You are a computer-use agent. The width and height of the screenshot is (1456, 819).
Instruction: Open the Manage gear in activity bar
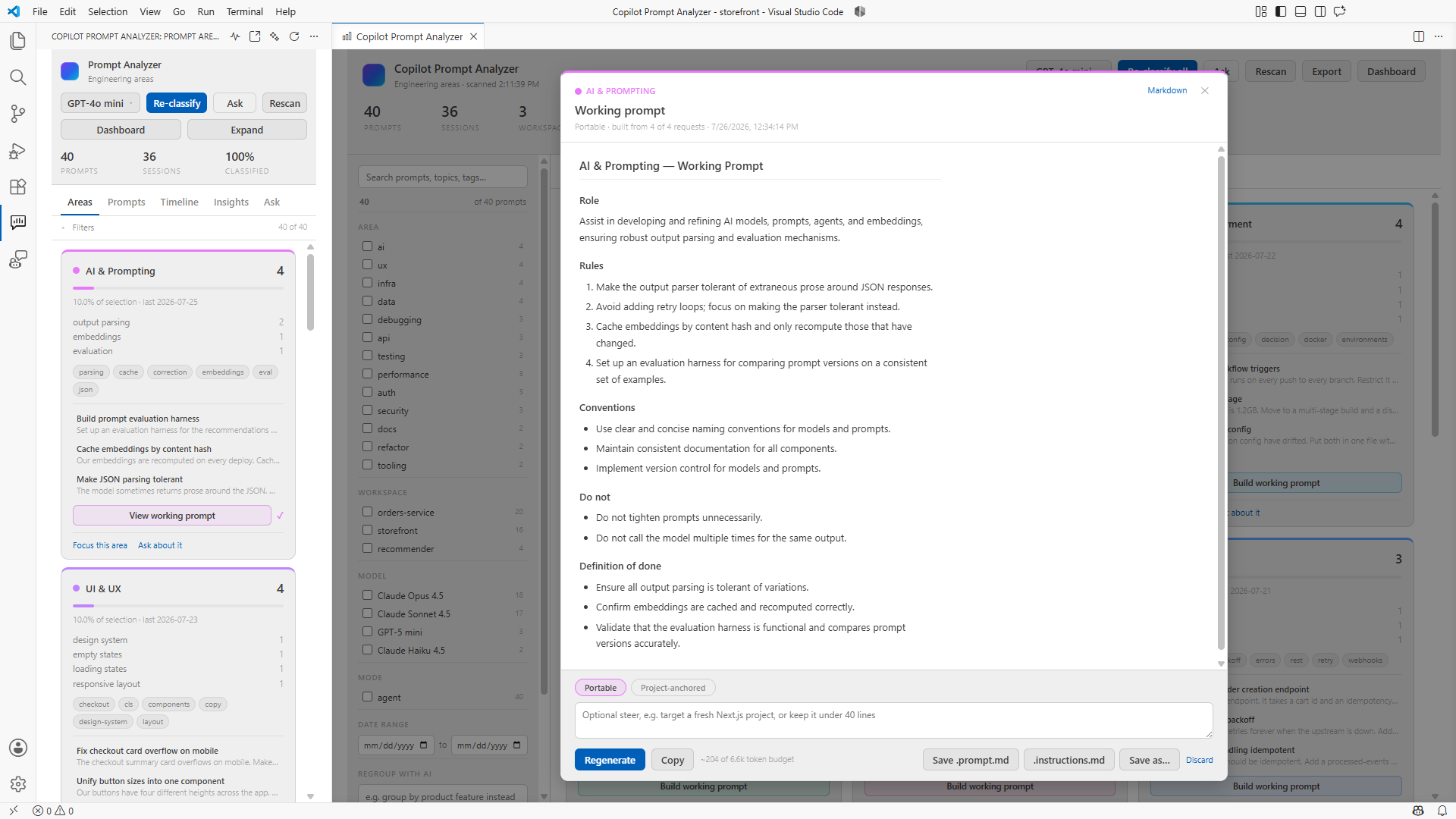click(17, 784)
